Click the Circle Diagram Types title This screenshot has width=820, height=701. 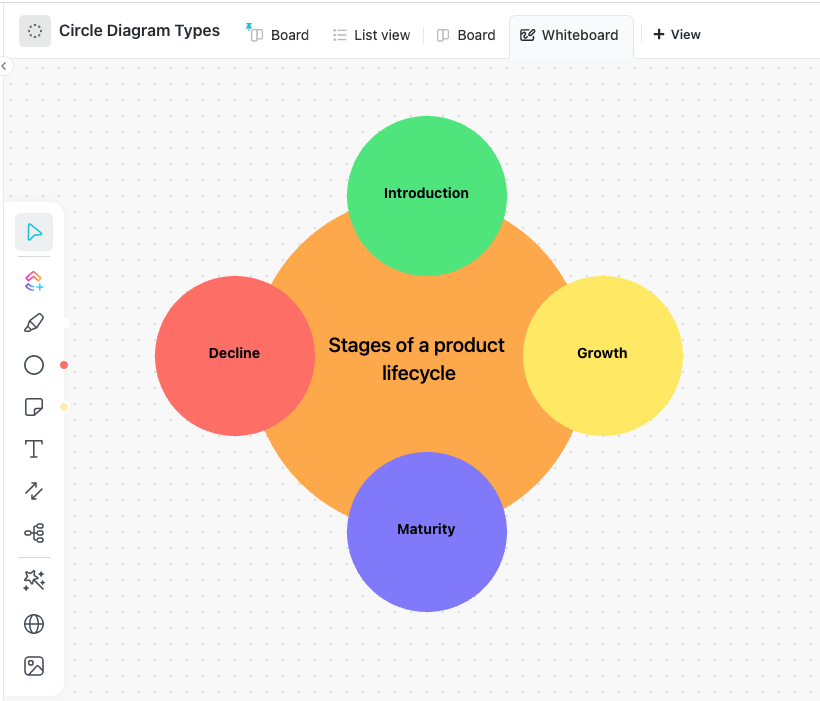pyautogui.click(x=139, y=31)
